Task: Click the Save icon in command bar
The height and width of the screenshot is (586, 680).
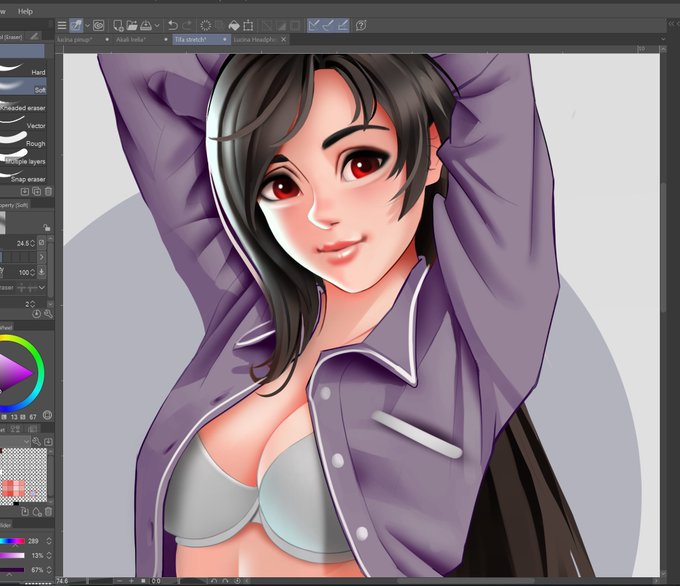Action: (x=146, y=26)
